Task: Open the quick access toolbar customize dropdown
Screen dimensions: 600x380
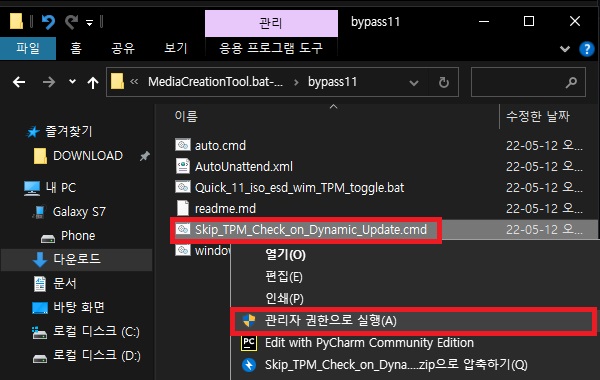Action: [x=89, y=23]
